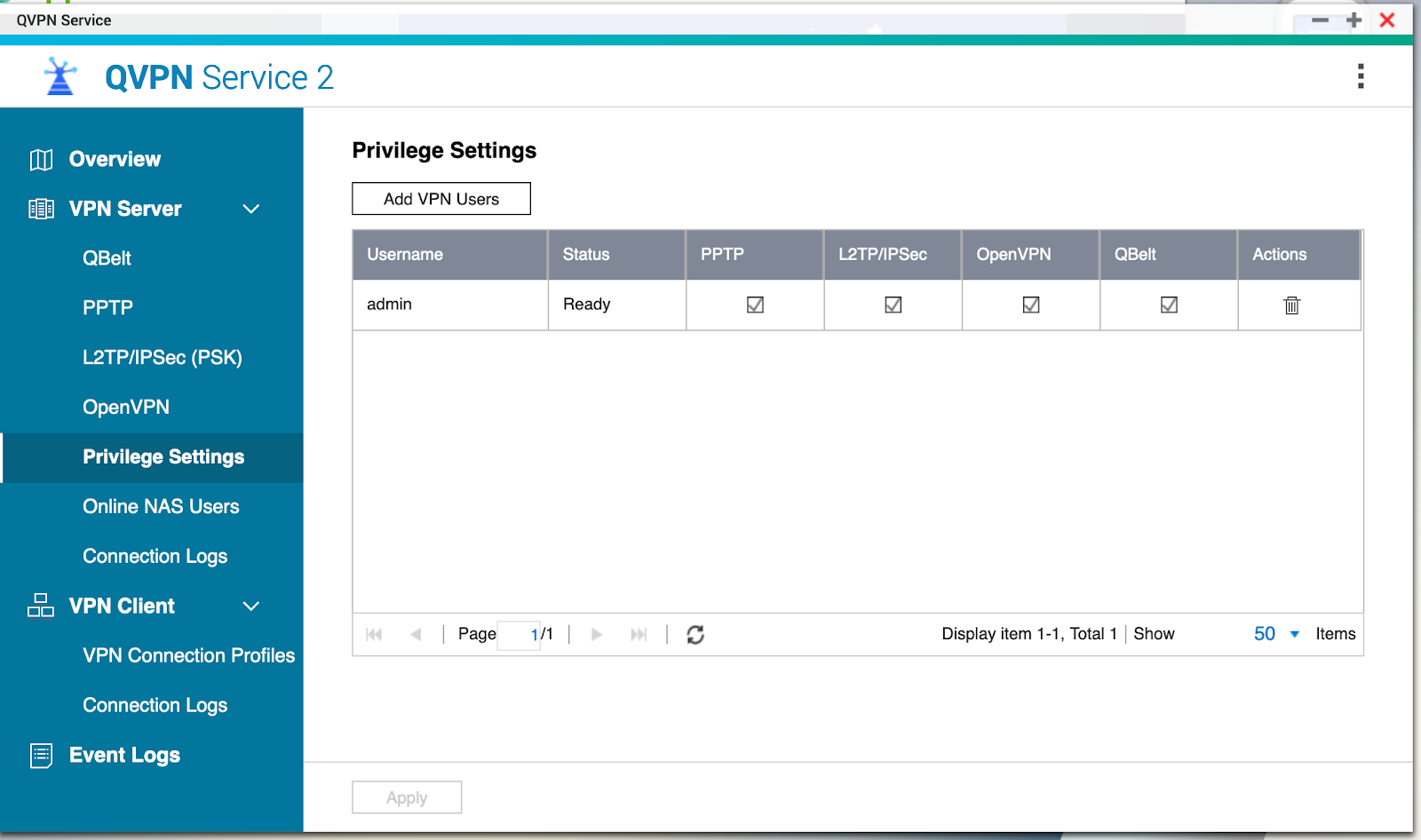
Task: Click the next page arrow
Action: (x=597, y=635)
